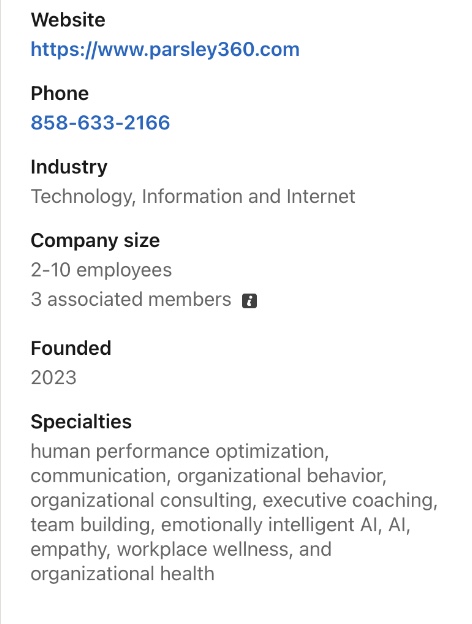This screenshot has height=624, width=472.
Task: Select the Industry heading label
Action: pos(69,168)
